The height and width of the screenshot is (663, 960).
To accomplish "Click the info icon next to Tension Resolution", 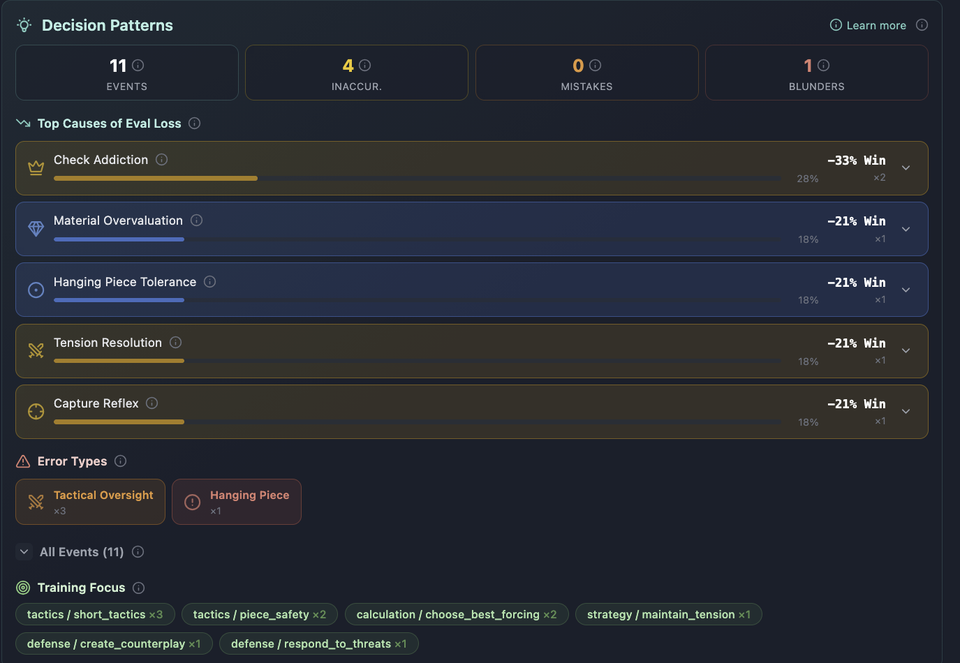I will tap(176, 342).
